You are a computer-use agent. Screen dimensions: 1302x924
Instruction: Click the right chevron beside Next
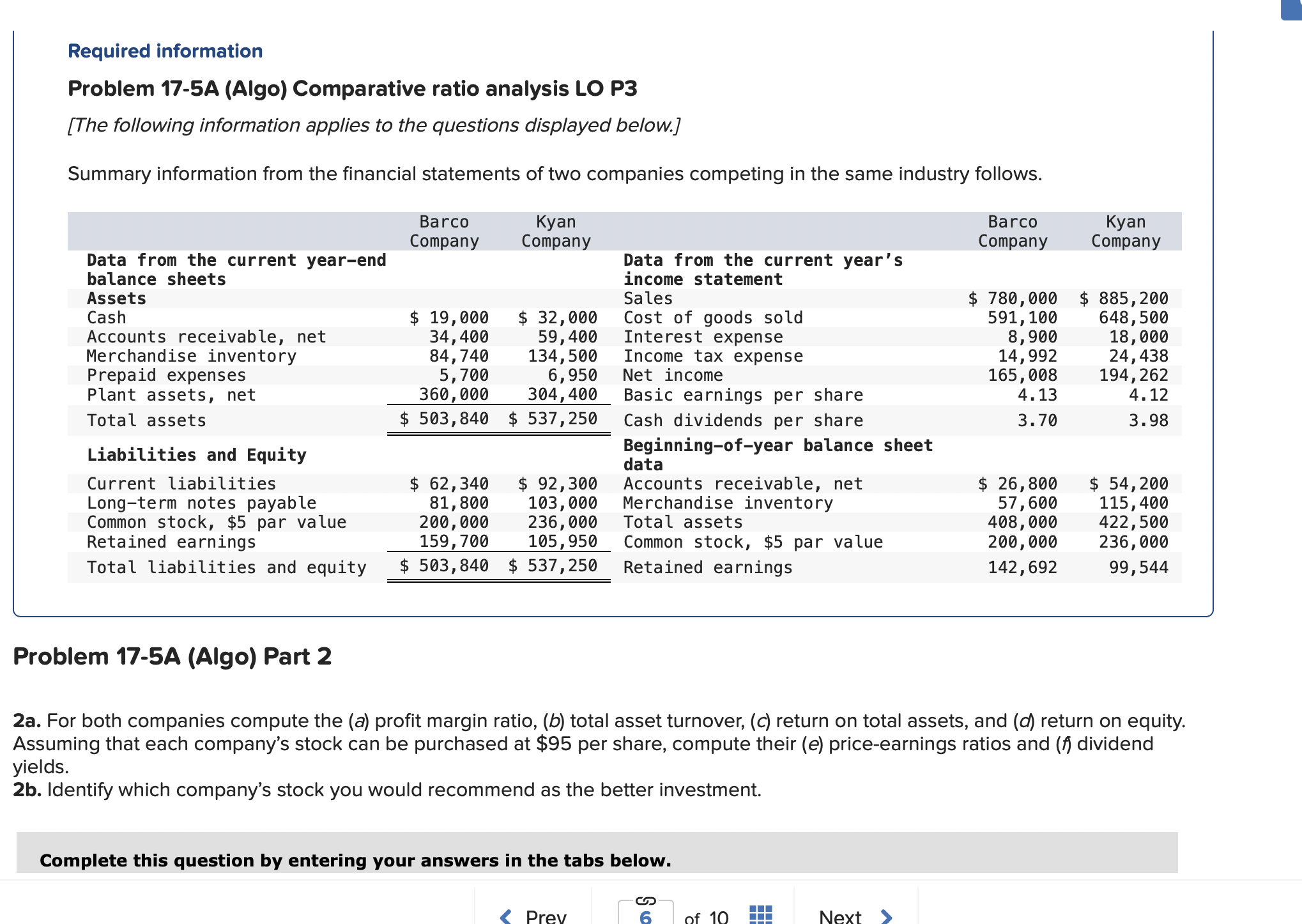[886, 916]
